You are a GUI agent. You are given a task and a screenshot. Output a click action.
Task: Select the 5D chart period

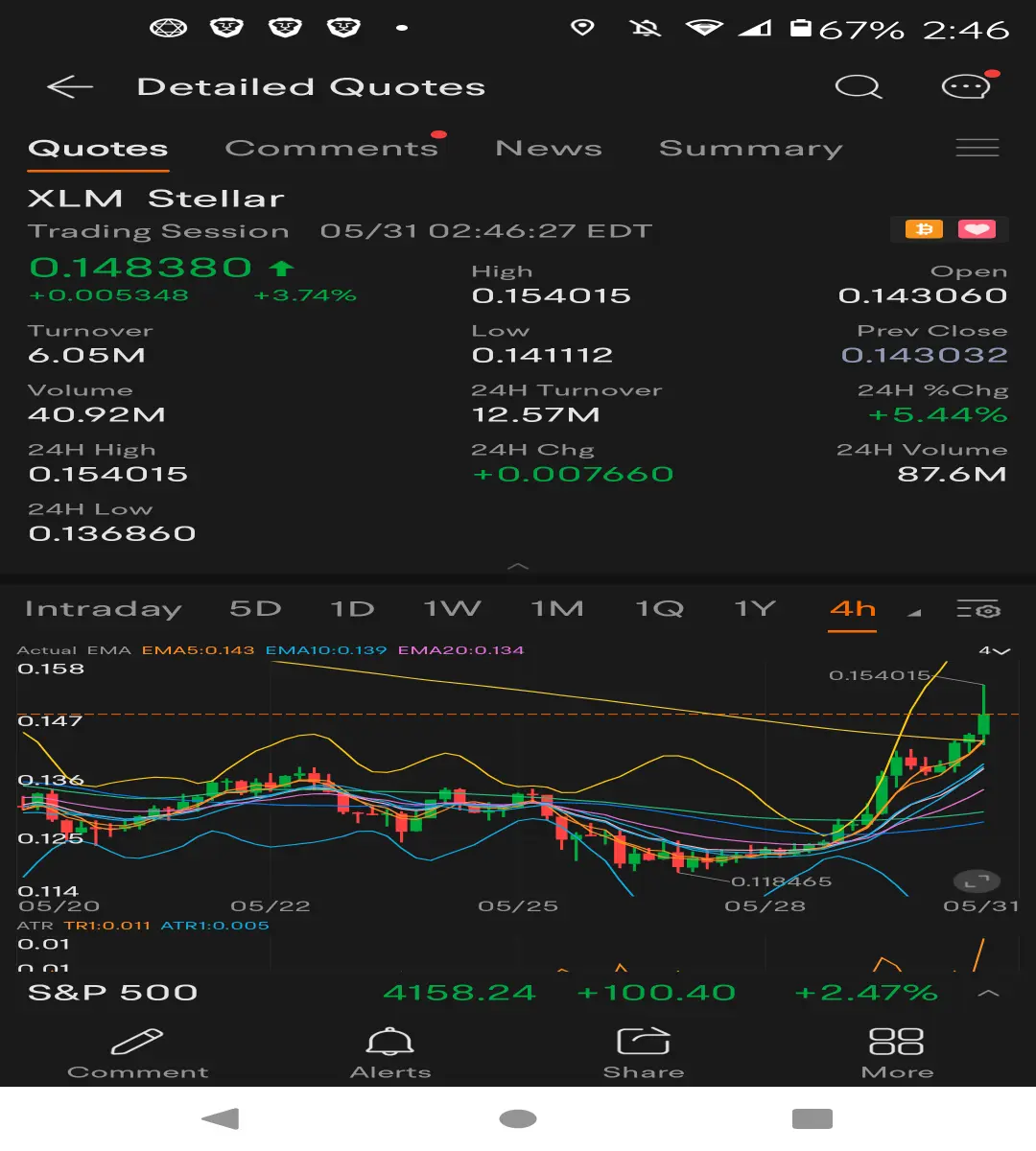255,609
